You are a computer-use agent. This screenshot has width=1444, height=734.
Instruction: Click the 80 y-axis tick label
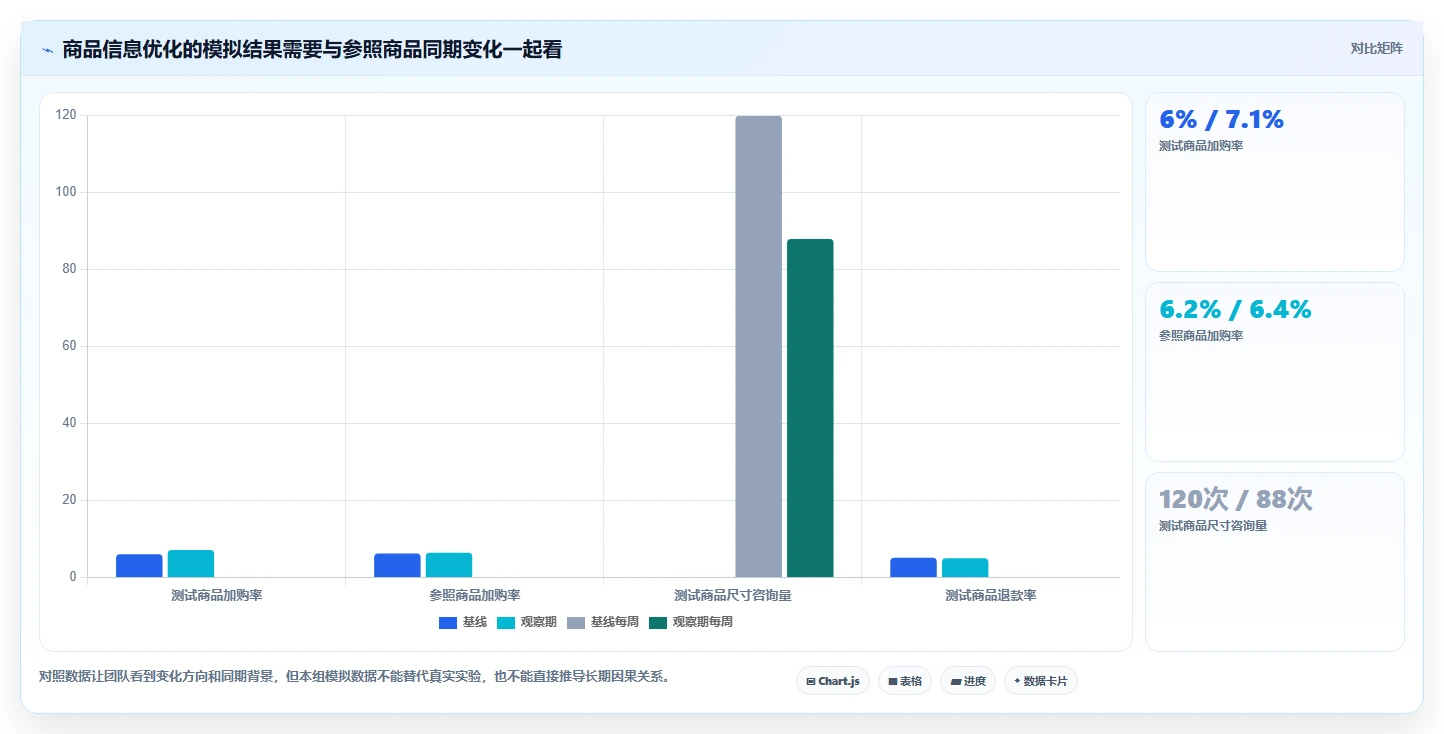(69, 269)
